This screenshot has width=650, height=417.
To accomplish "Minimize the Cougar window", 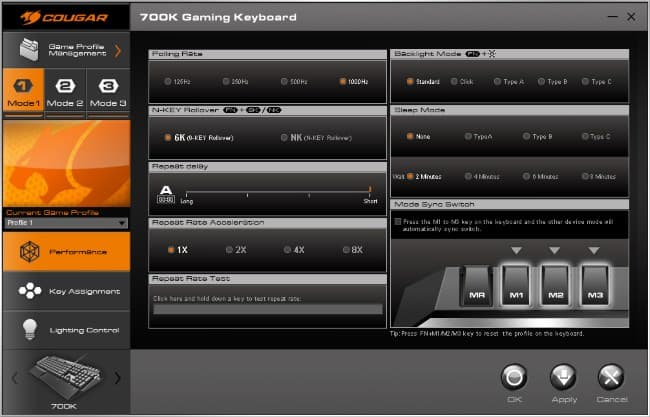I will [x=612, y=17].
